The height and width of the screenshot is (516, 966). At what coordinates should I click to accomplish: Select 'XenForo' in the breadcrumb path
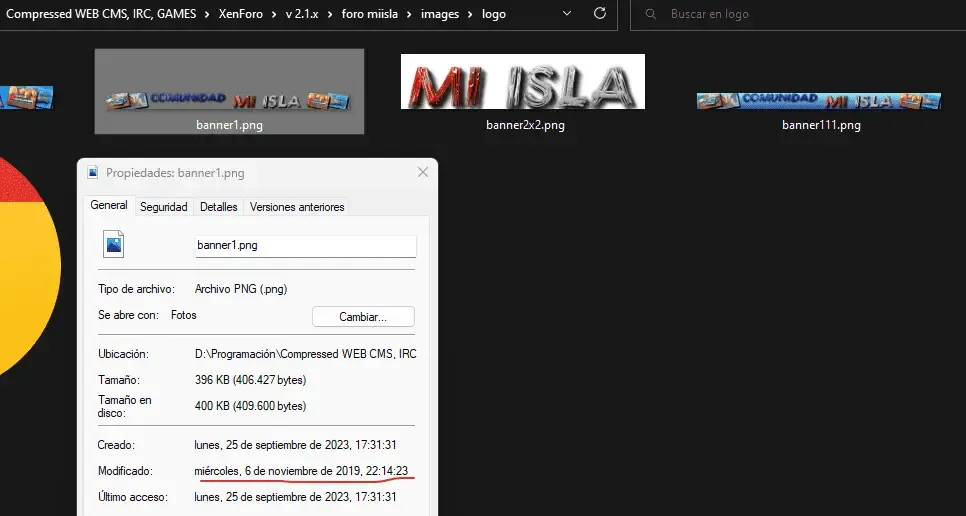click(x=240, y=14)
